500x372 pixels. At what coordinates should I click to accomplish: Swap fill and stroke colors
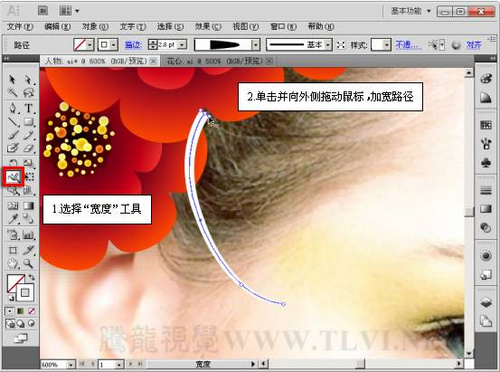31,277
